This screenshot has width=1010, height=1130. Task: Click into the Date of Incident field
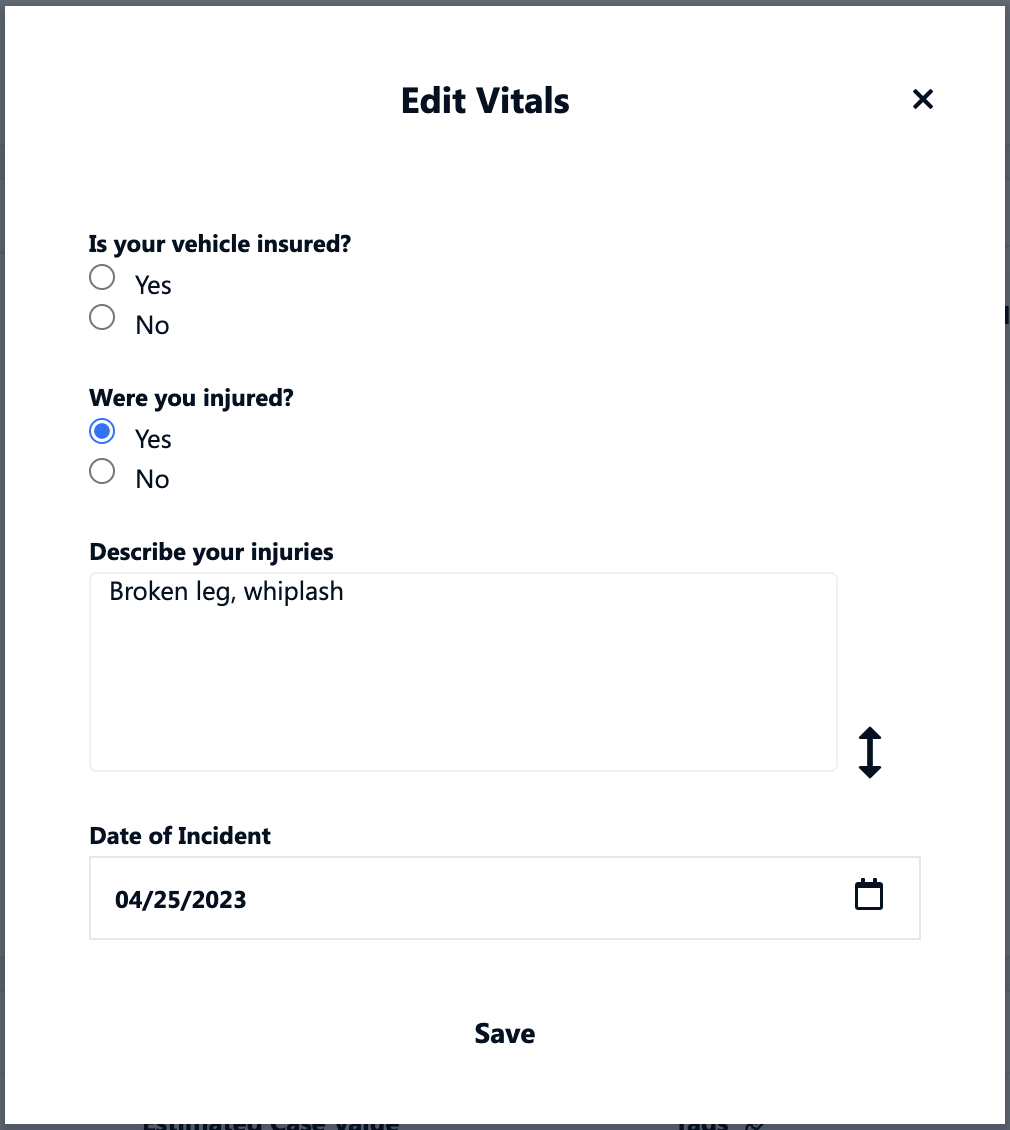pos(505,898)
